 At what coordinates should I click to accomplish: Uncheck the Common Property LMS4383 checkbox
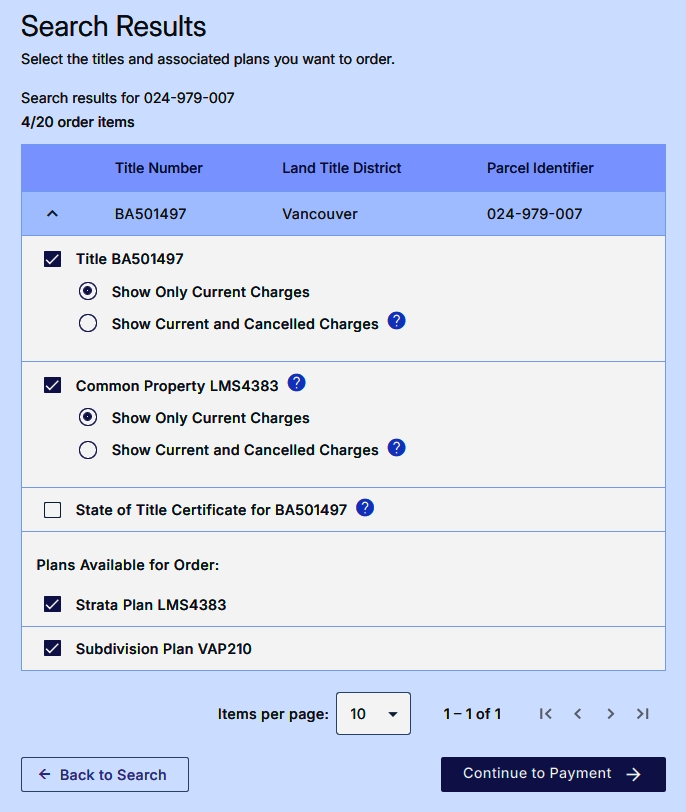[x=52, y=385]
